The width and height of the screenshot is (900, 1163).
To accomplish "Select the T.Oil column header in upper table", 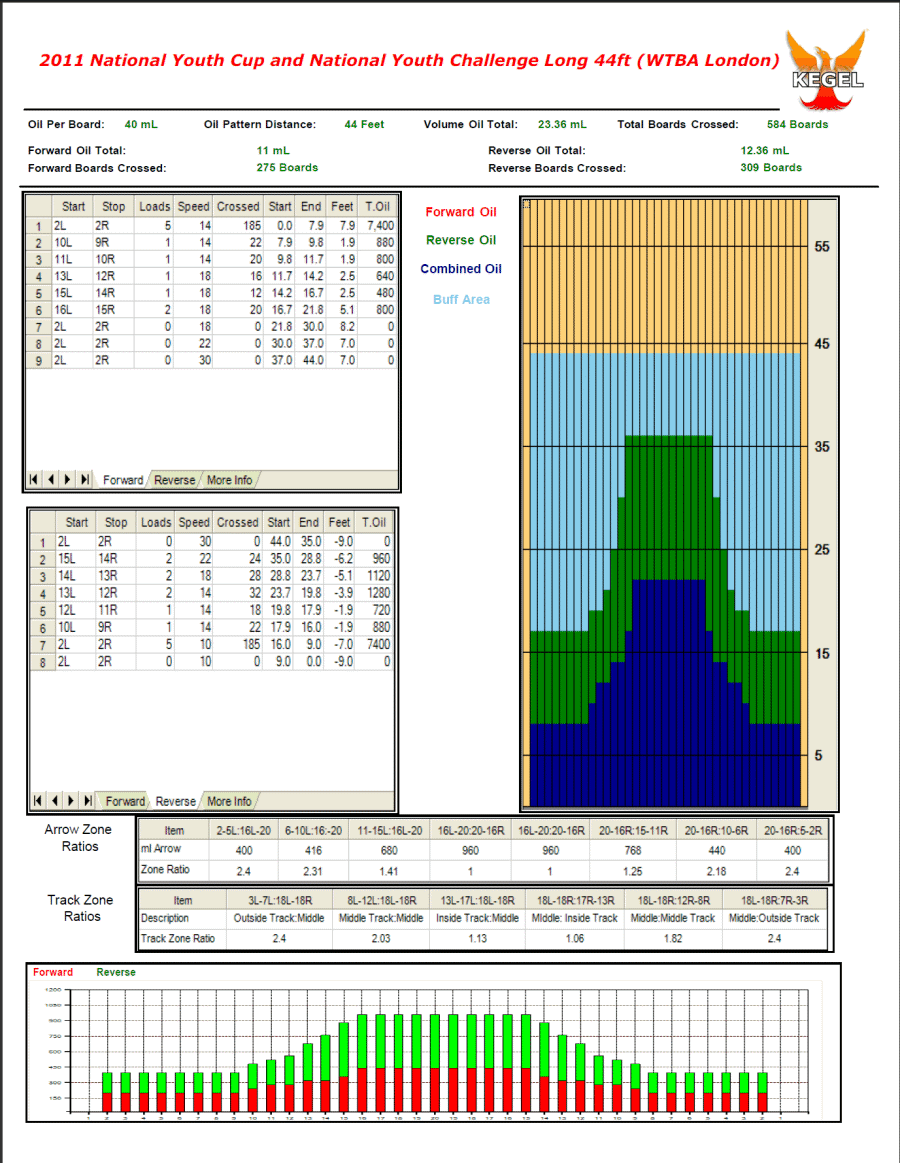I will [378, 206].
